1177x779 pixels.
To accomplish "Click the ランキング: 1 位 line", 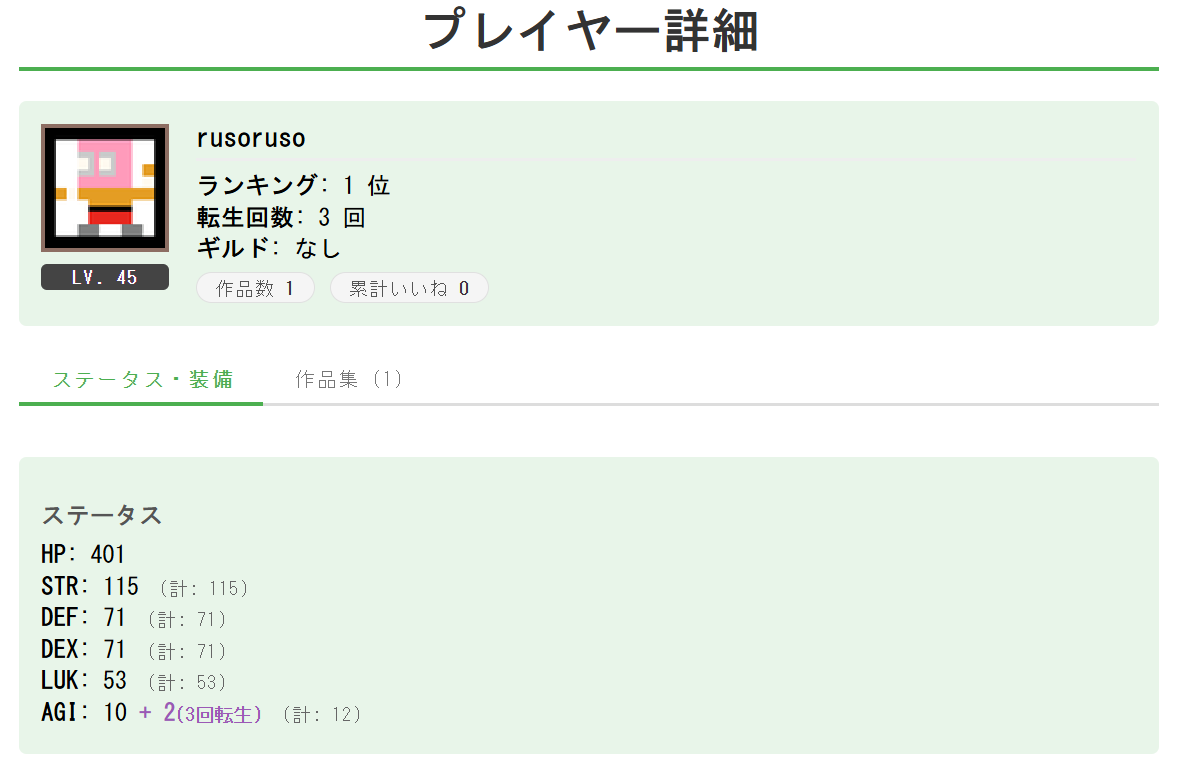I will click(293, 185).
